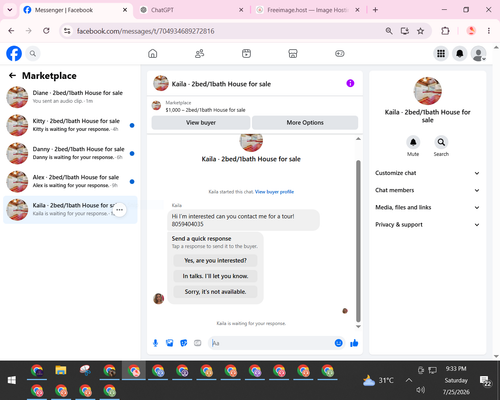Viewport: 500px width, 400px height.
Task: Open the Windows Start button
Action: tap(12, 380)
